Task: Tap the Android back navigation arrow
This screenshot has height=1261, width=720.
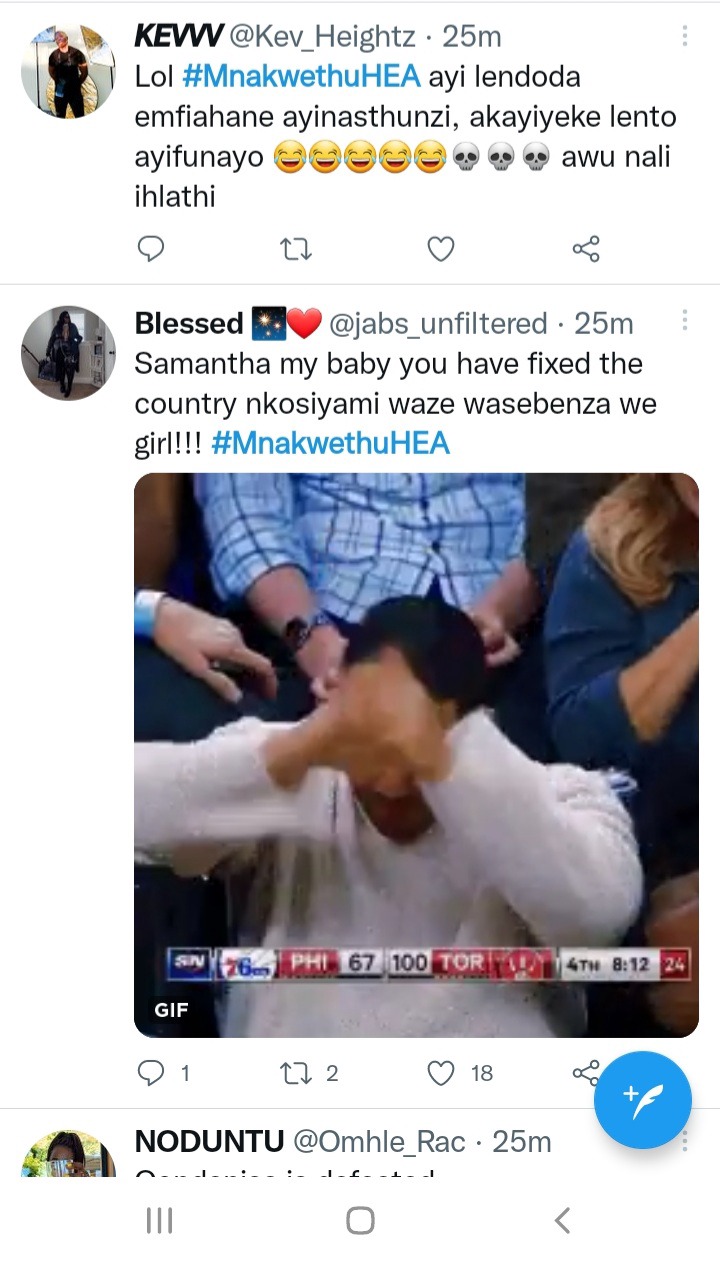Action: point(562,1220)
